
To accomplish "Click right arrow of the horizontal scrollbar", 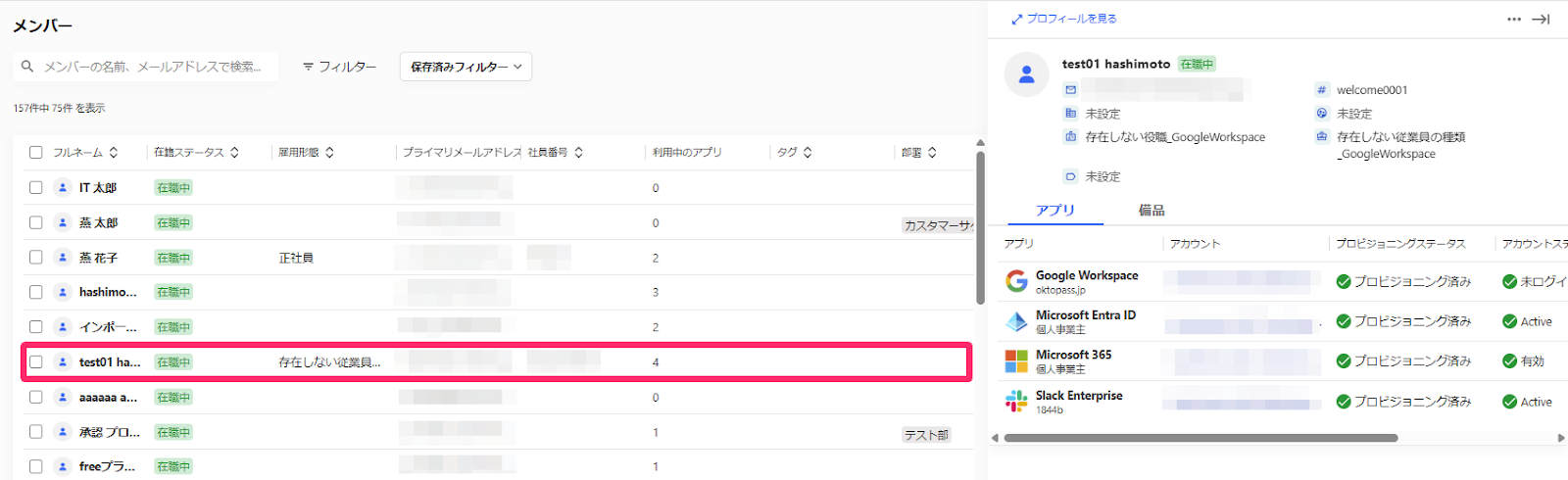I will 1561,438.
